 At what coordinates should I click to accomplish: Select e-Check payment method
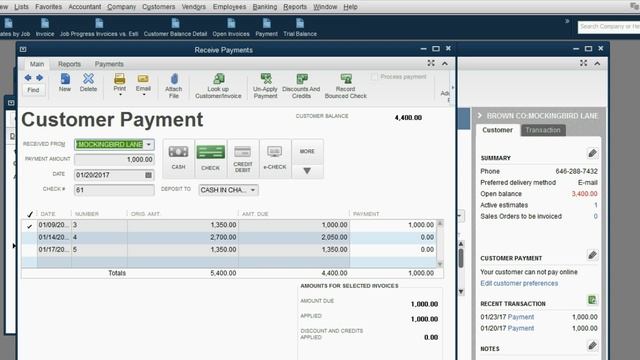pyautogui.click(x=275, y=158)
